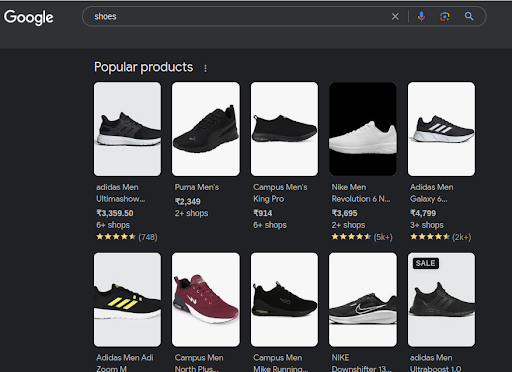The width and height of the screenshot is (512, 372).
Task: Click 'Nike Men Revolution 6 N...' title
Action: [361, 193]
